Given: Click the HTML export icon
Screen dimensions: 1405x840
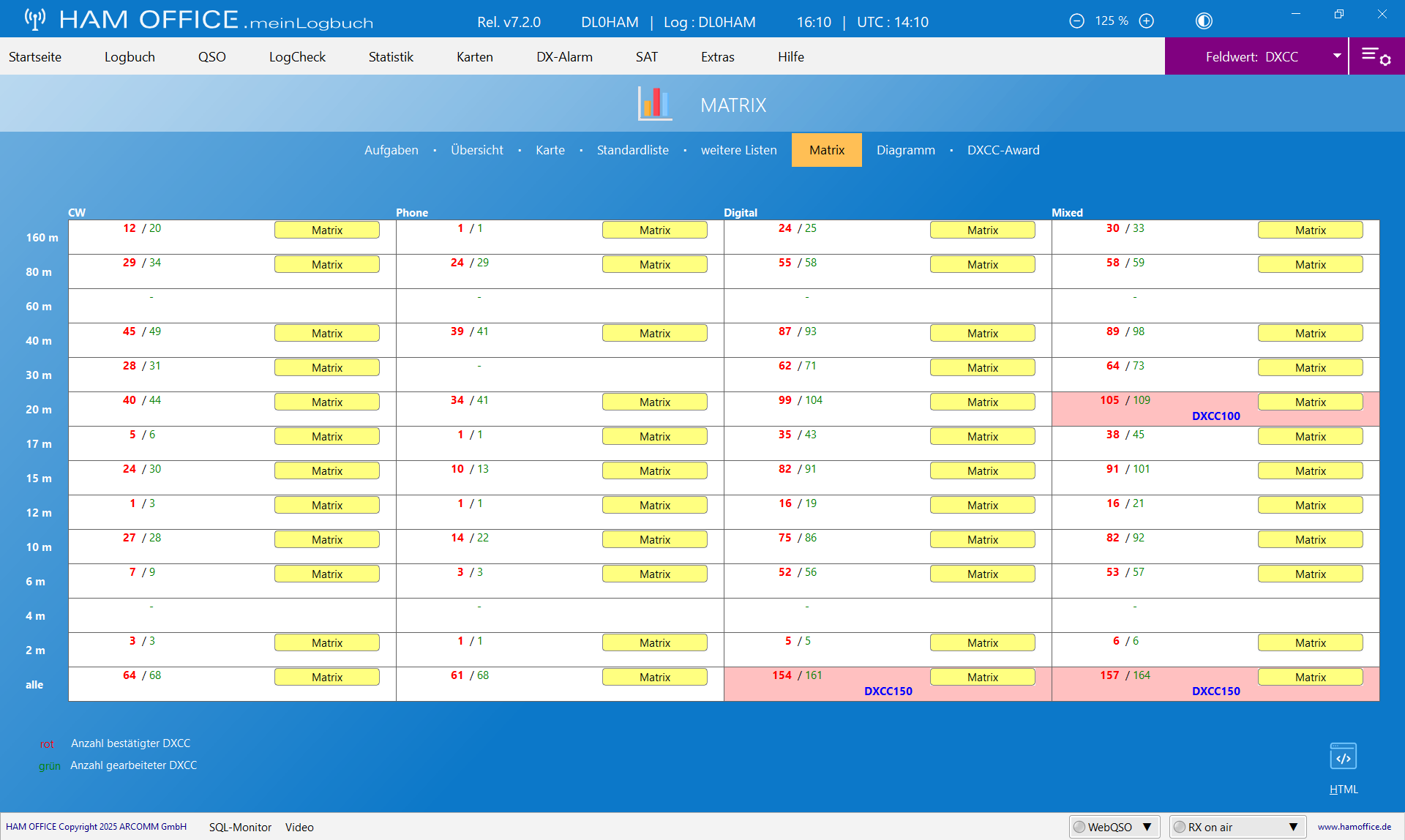Looking at the screenshot, I should (x=1343, y=757).
